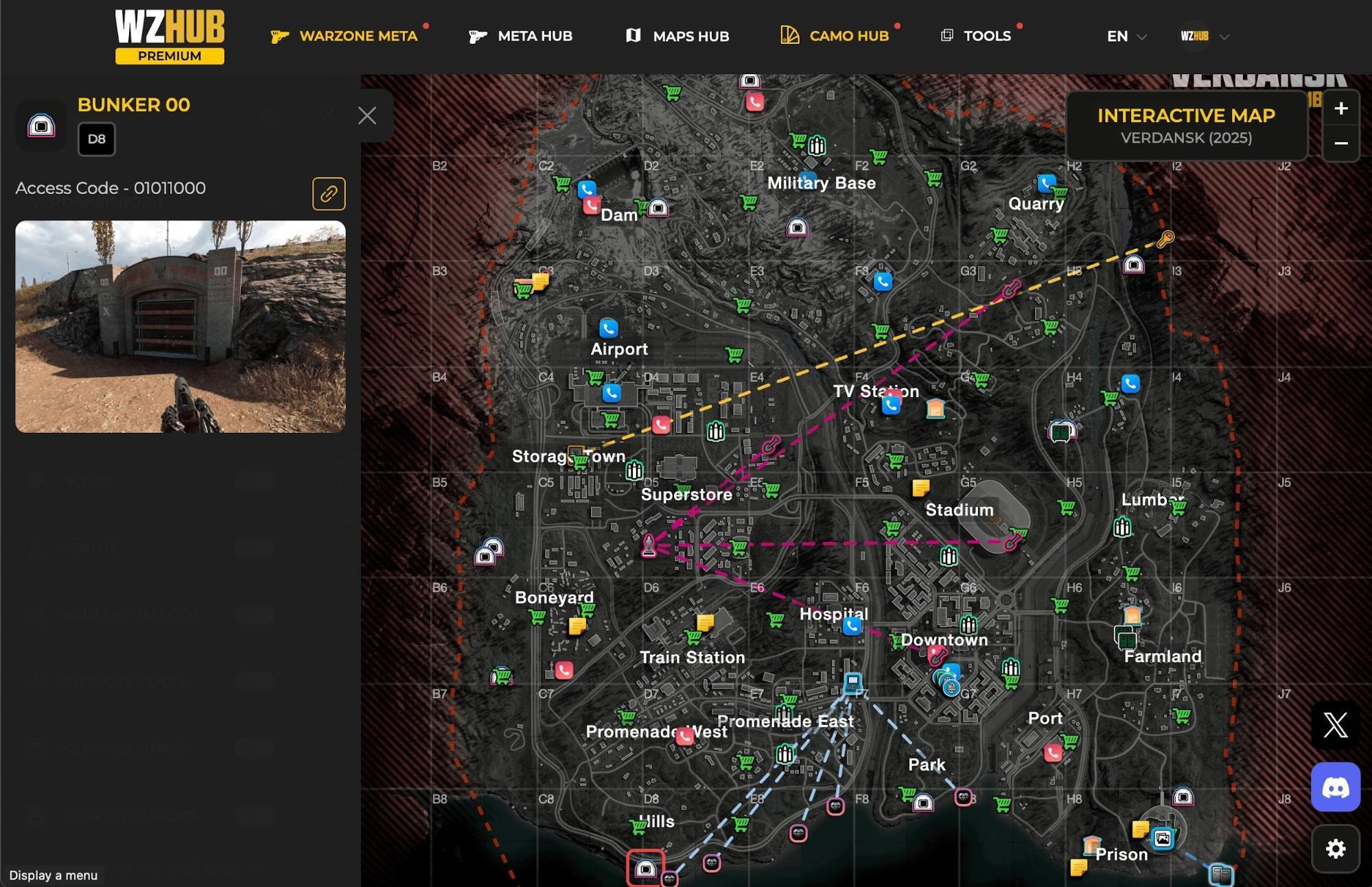Select the pink chess pawn marker below Superstore
The image size is (1372, 887).
click(x=649, y=545)
